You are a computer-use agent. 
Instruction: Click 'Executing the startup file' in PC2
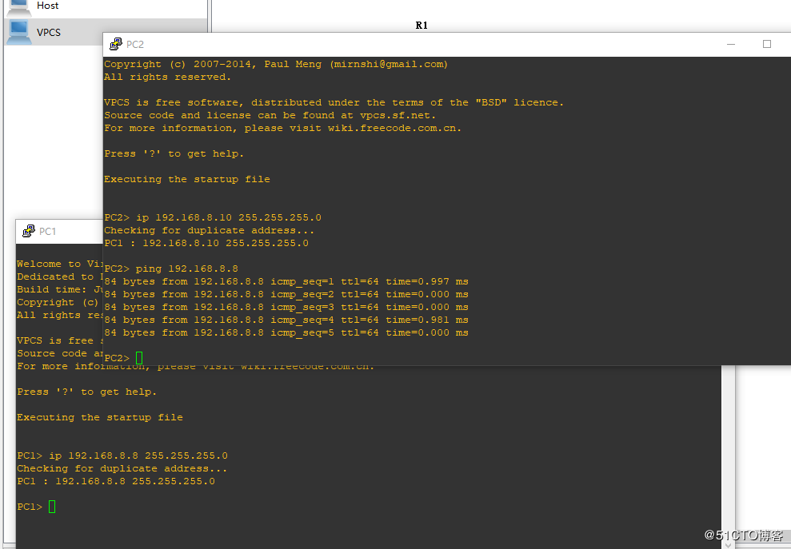click(187, 179)
